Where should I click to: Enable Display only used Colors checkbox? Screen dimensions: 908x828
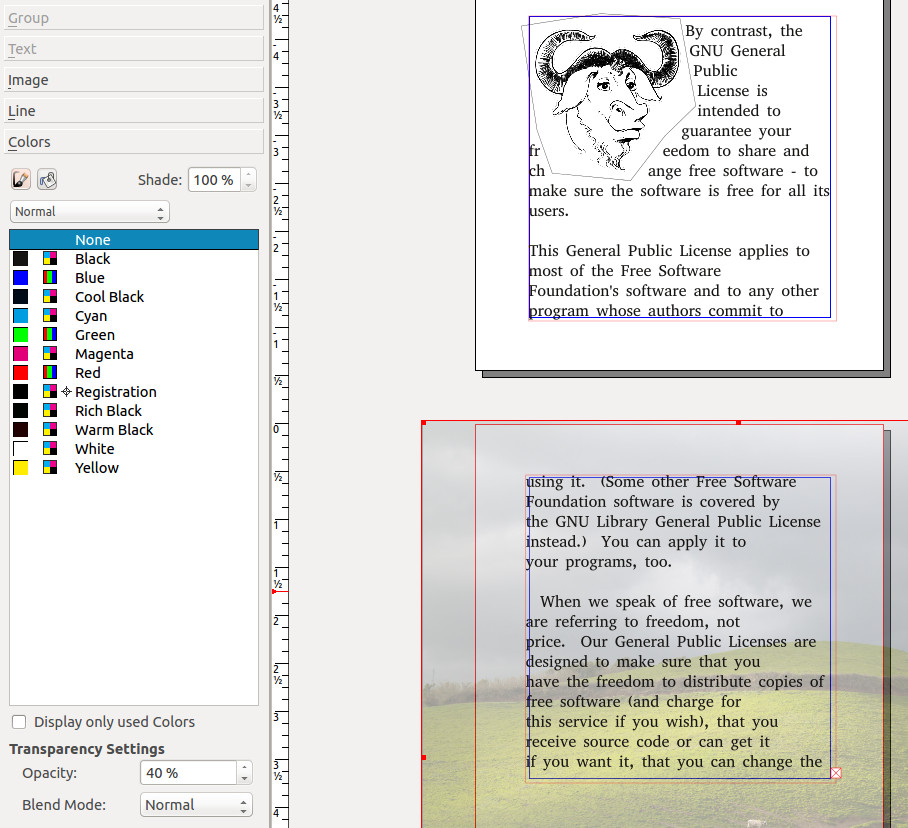point(19,722)
